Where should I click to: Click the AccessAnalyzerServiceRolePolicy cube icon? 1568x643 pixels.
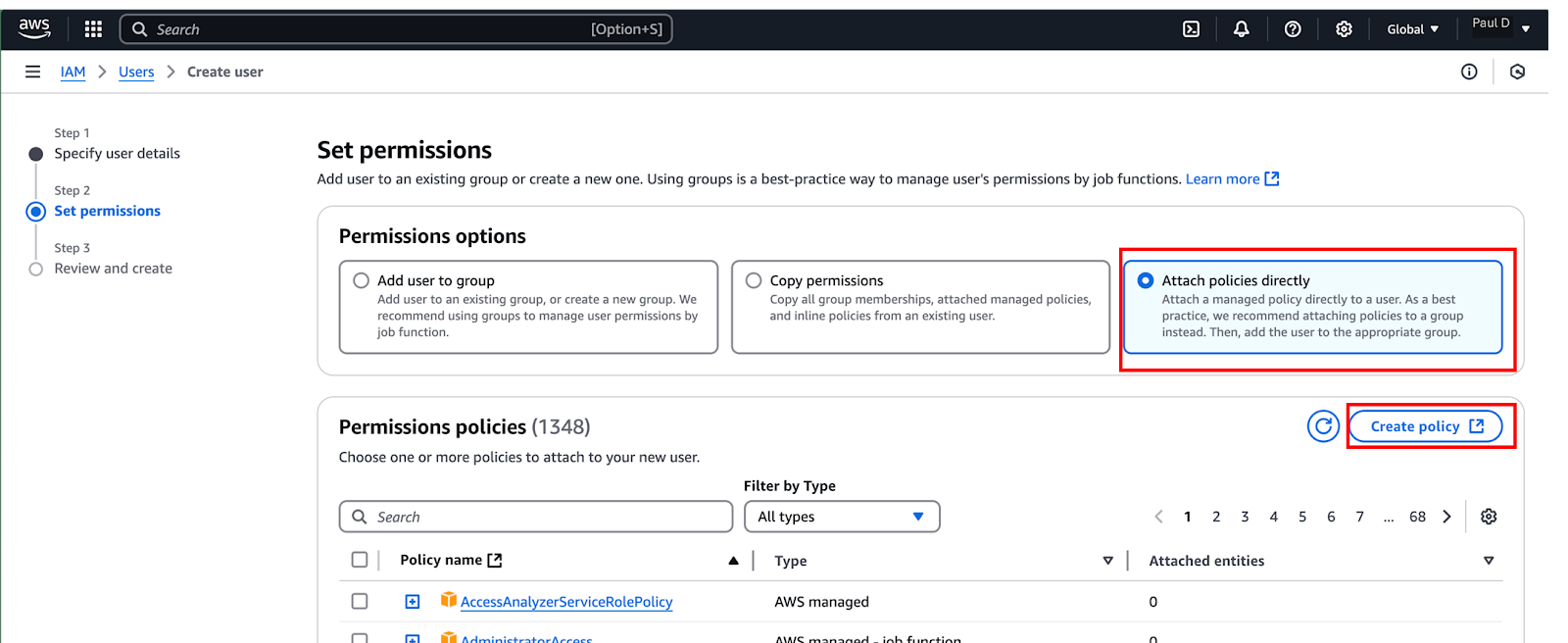(449, 600)
